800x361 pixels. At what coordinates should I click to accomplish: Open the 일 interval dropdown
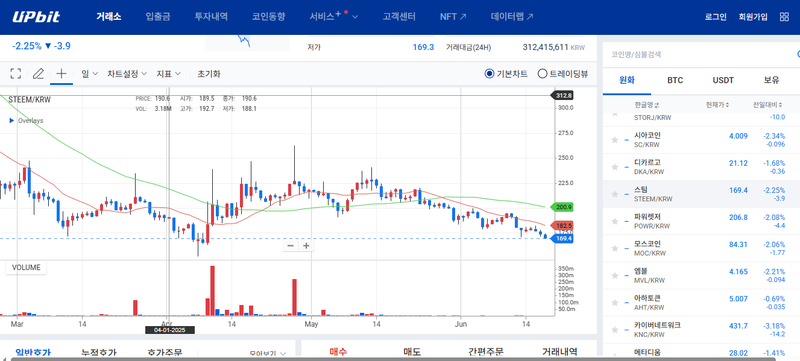click(x=90, y=73)
